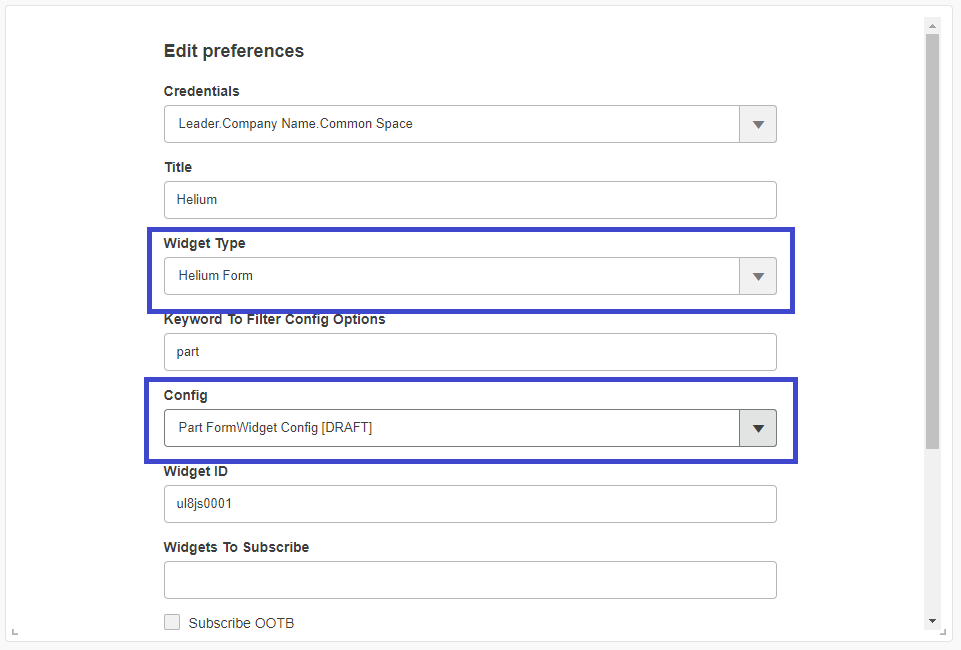This screenshot has width=961, height=650.
Task: Click the Keyword To Filter Config Options label
Action: [274, 319]
